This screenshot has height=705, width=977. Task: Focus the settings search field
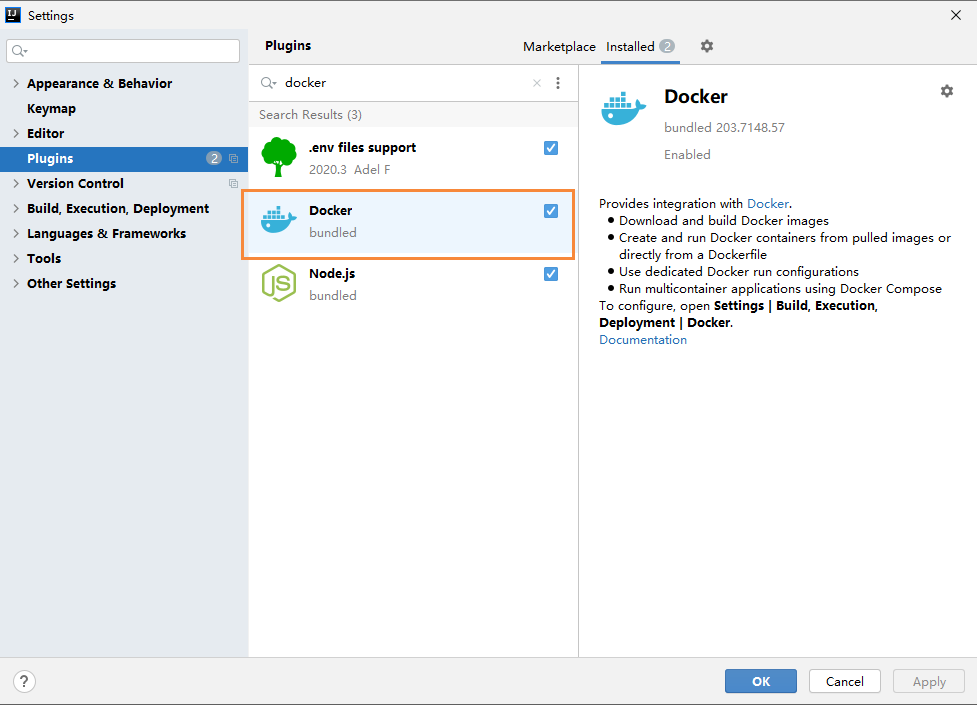(x=123, y=51)
